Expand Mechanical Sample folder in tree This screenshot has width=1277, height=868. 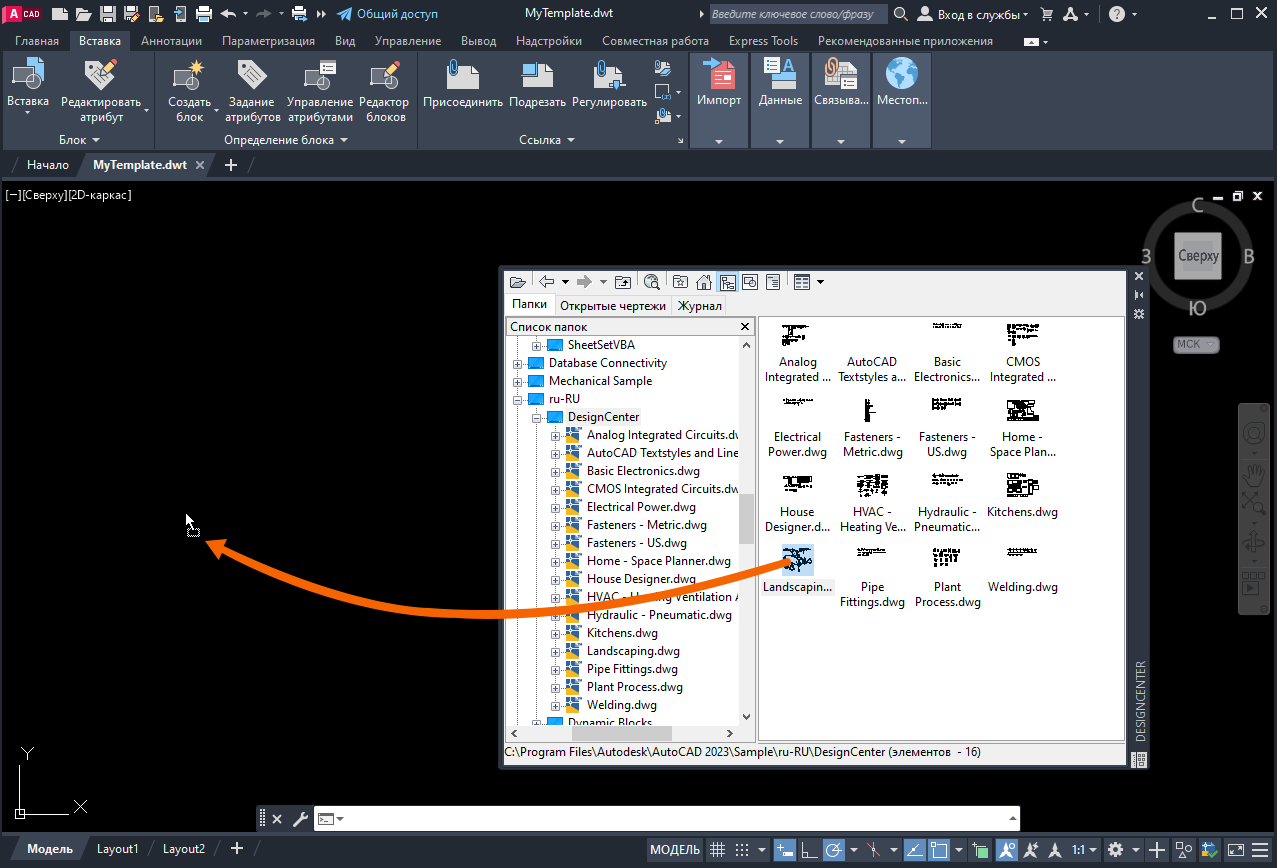click(518, 381)
